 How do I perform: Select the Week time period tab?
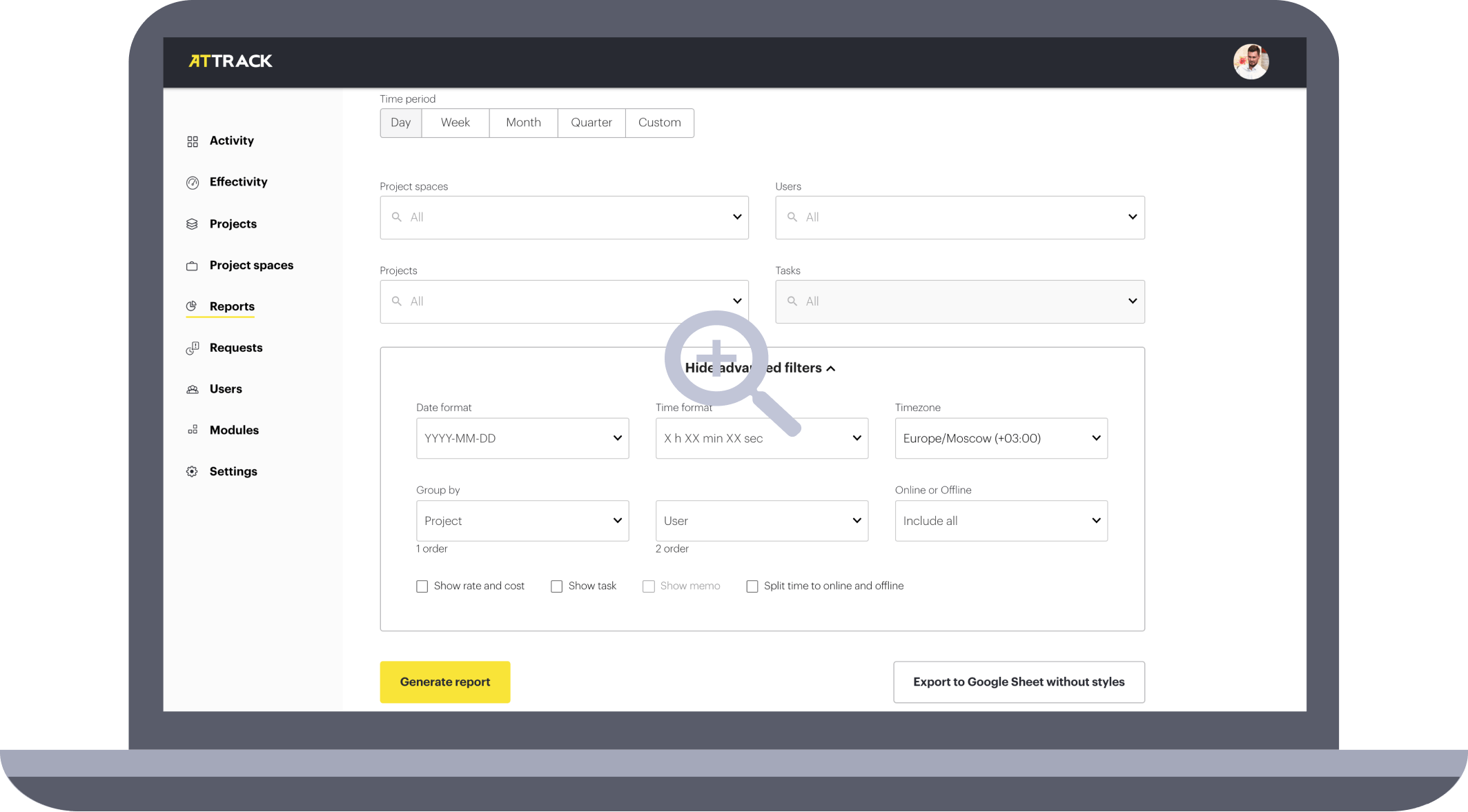point(455,123)
